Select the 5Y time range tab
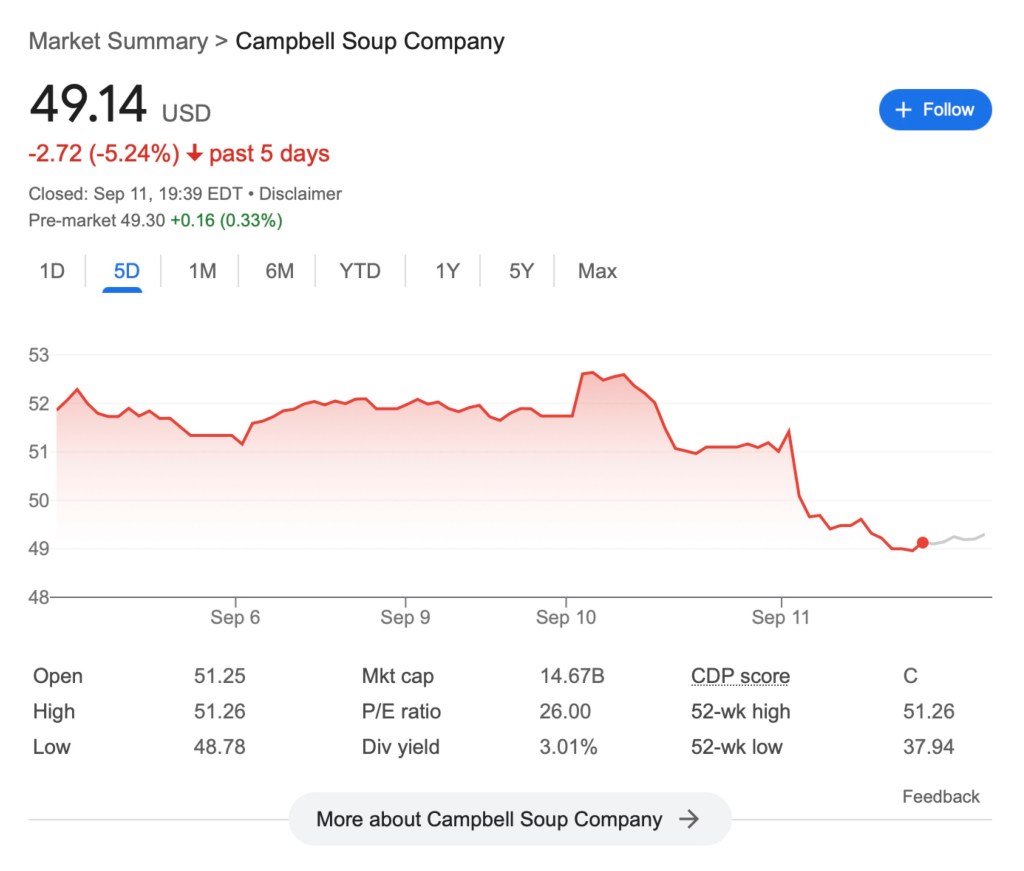The height and width of the screenshot is (871, 1024). 521,271
